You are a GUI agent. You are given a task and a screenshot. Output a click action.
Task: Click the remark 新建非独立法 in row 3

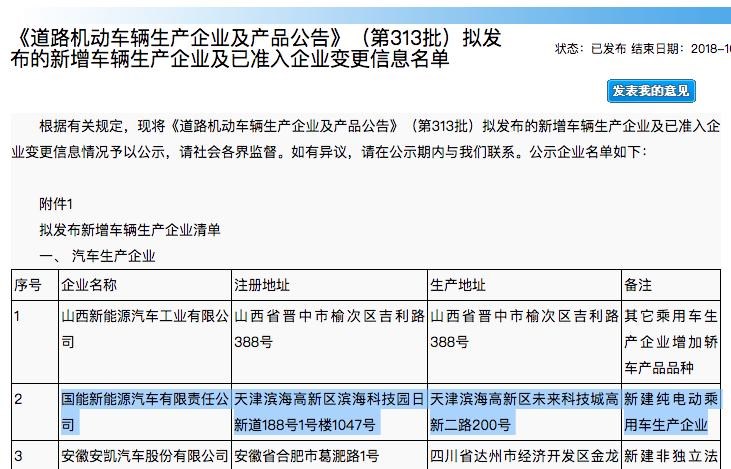[671, 455]
